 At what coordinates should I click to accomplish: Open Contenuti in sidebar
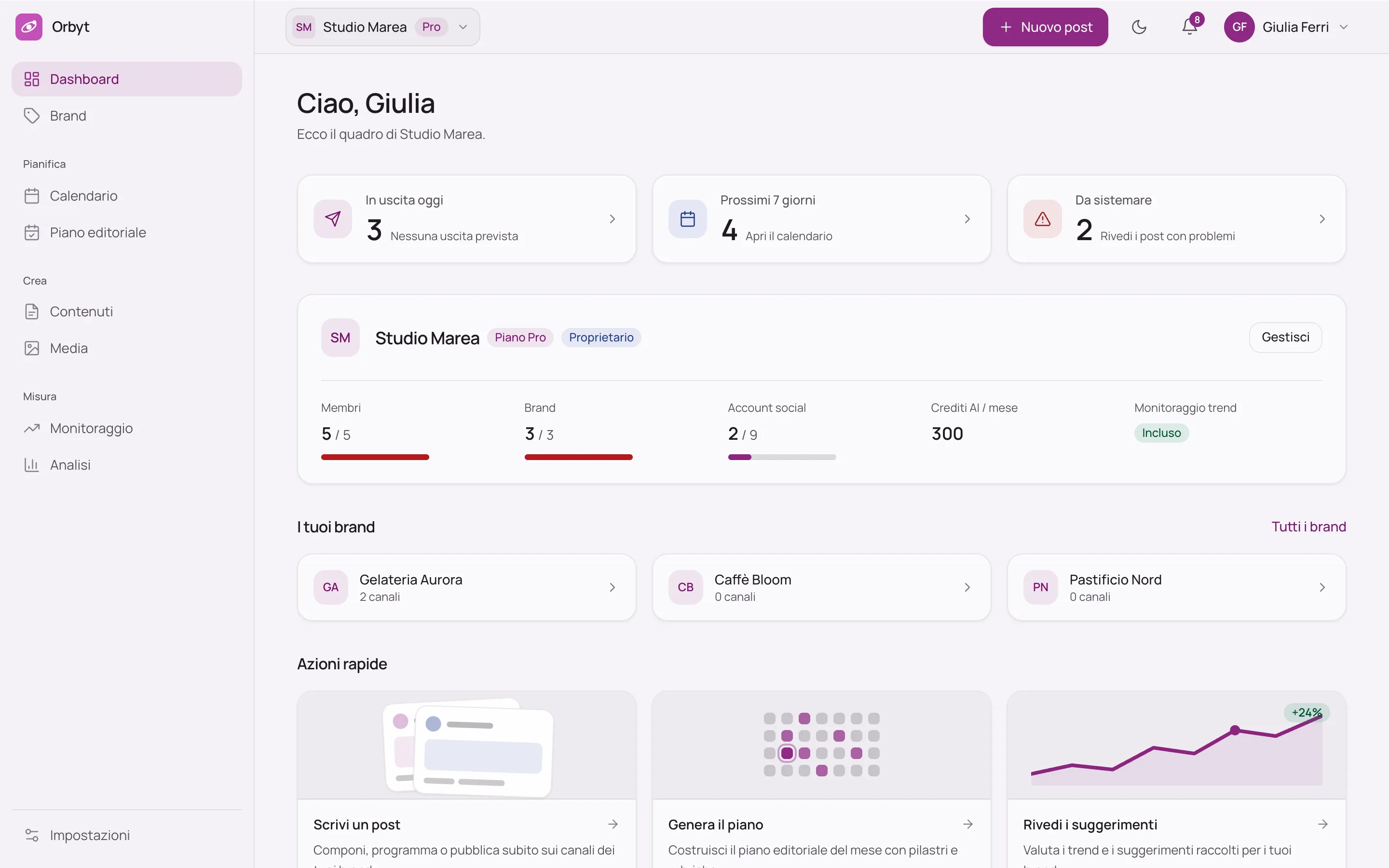pos(126,312)
